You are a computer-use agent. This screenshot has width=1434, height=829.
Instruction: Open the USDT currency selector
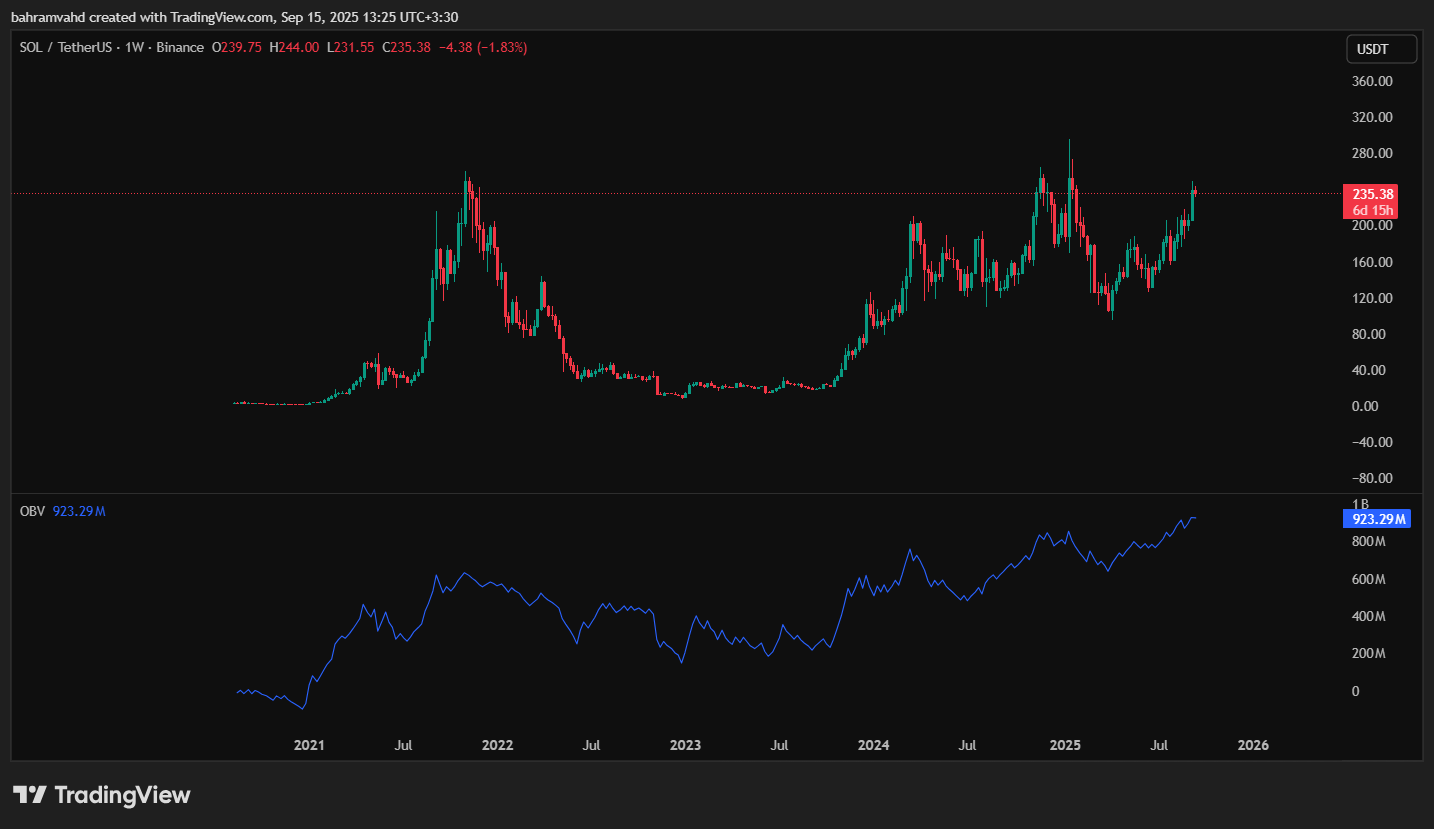click(1381, 49)
